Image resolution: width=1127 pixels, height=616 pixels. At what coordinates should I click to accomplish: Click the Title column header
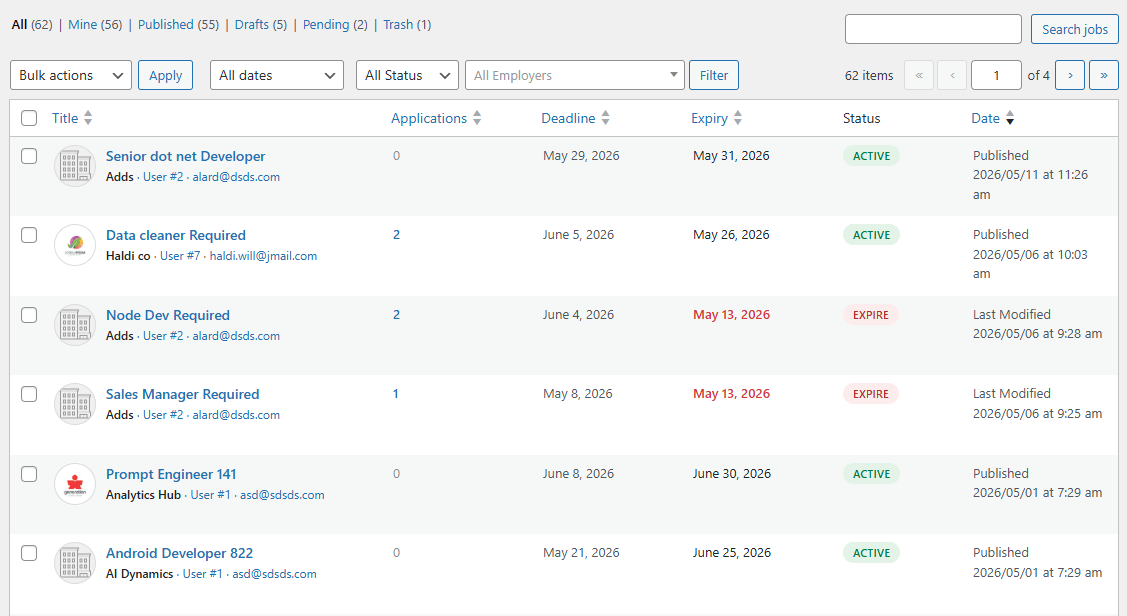tap(65, 118)
